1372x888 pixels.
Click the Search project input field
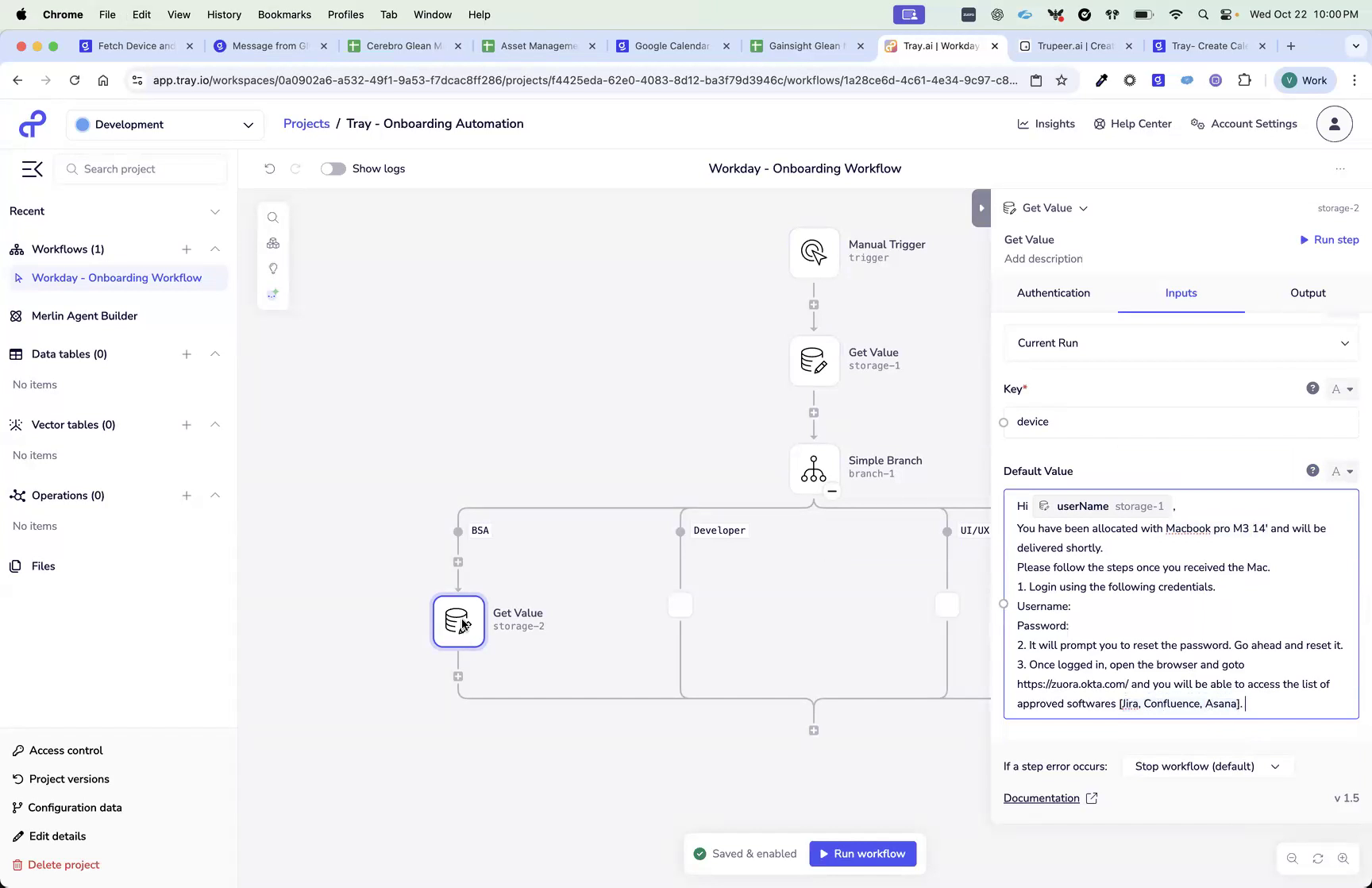(x=141, y=168)
